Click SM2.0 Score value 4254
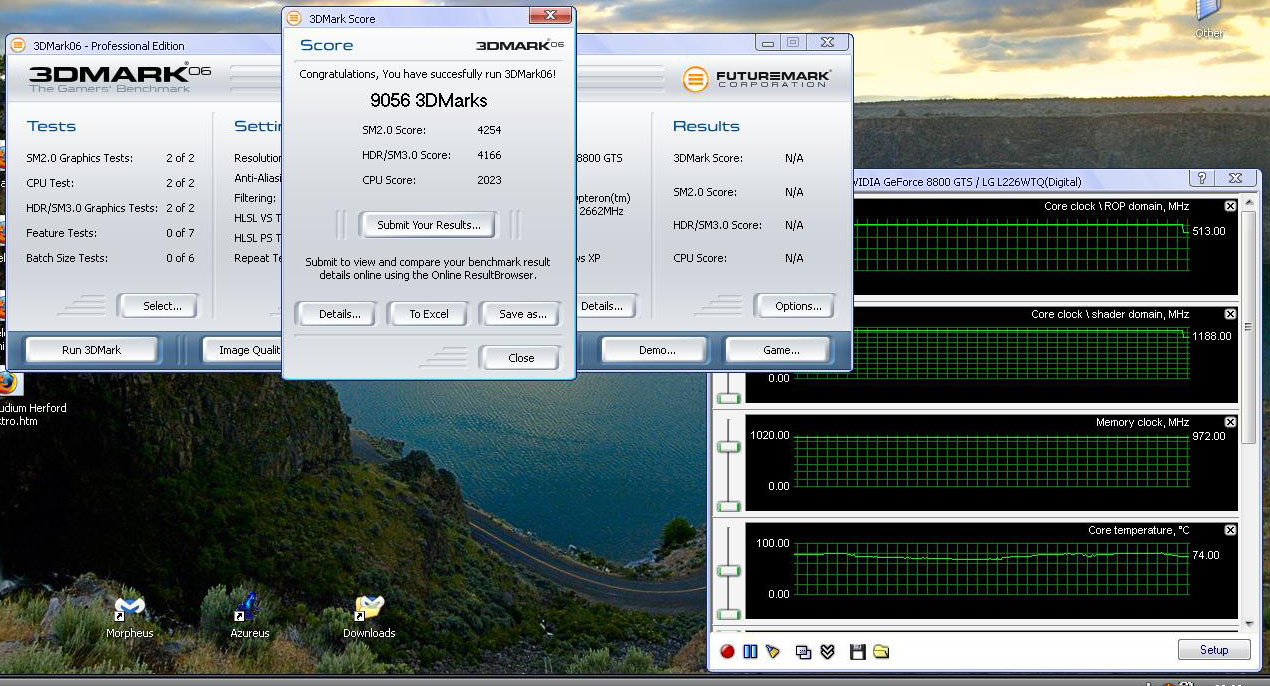Screen dimensions: 1270x686 [x=489, y=130]
